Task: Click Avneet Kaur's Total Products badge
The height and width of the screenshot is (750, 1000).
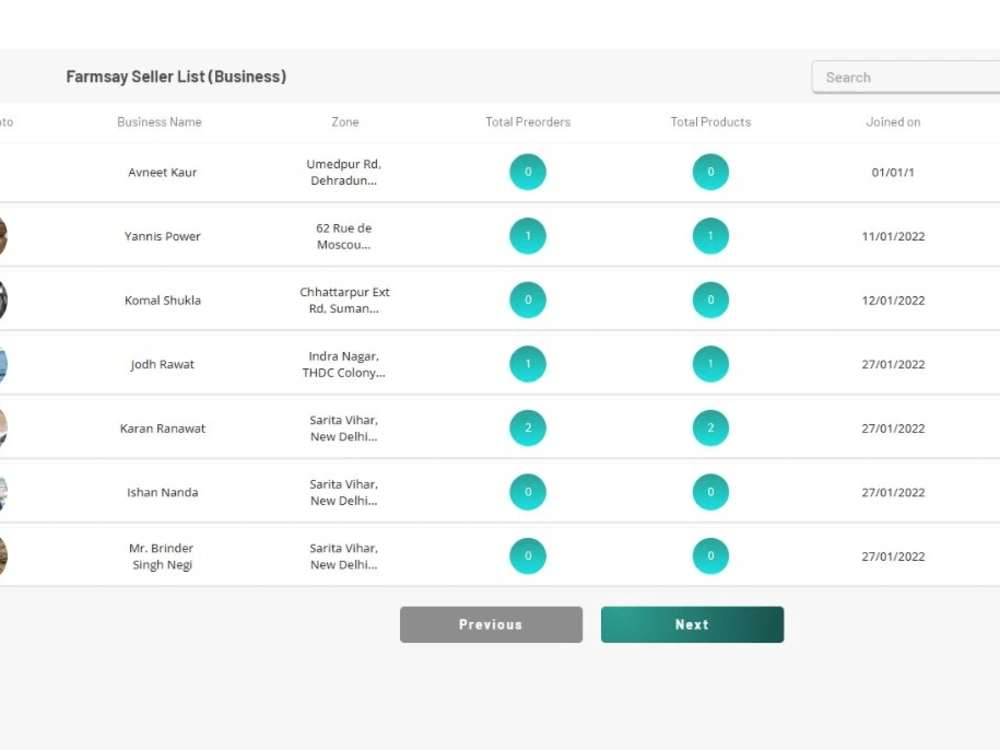Action: coord(710,172)
